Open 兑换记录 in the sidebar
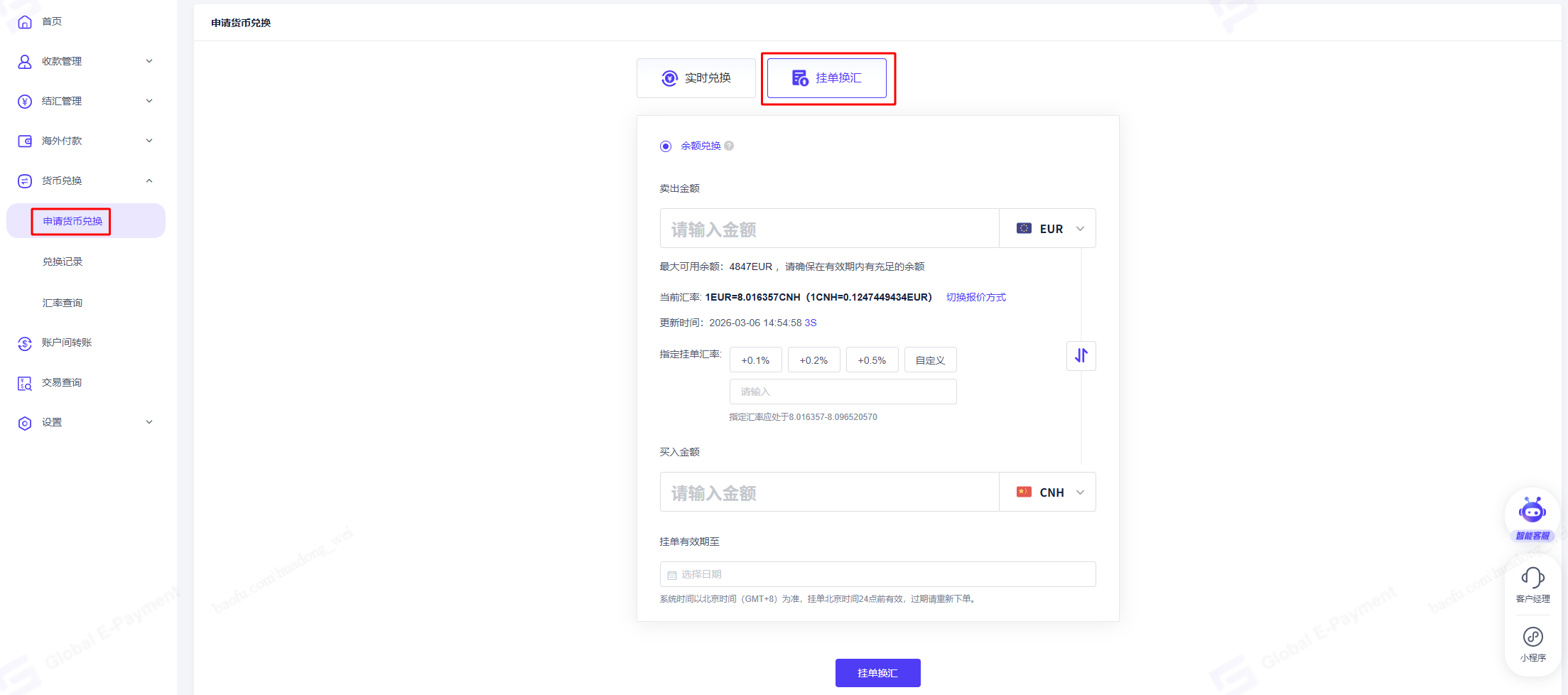Image resolution: width=1568 pixels, height=695 pixels. coord(63,262)
